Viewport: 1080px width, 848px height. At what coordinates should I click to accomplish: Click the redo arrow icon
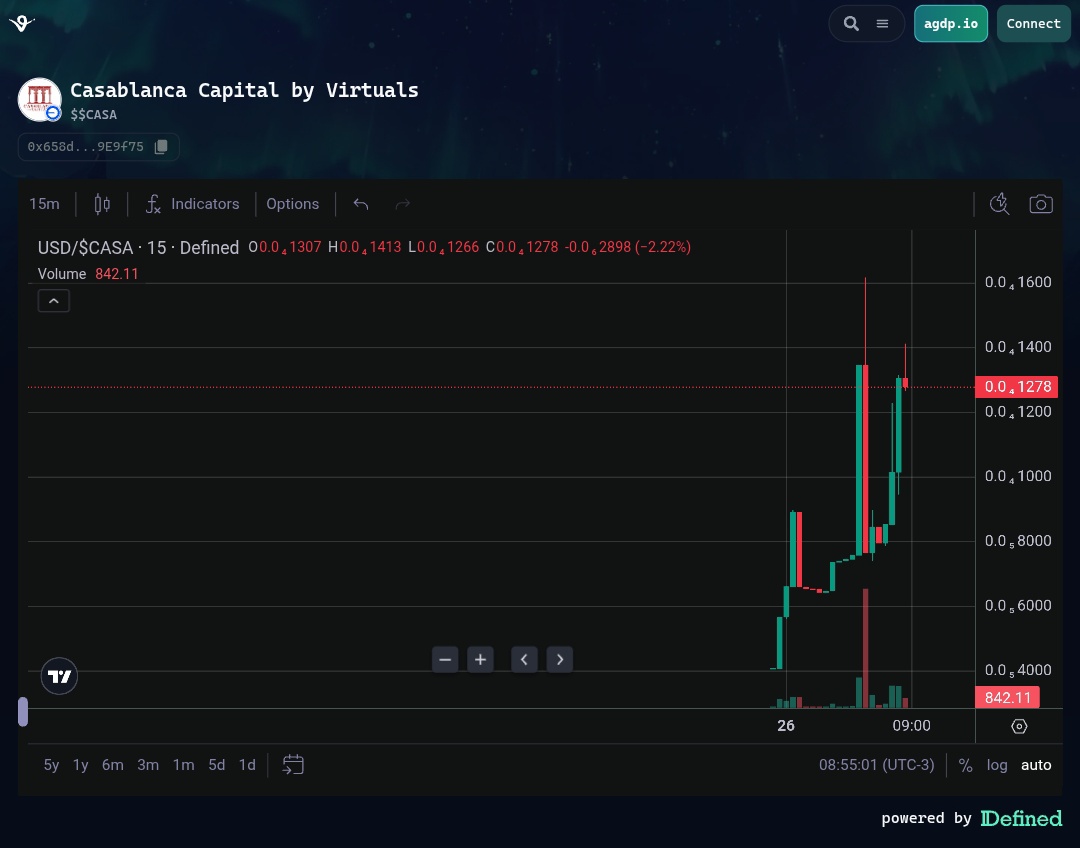403,204
